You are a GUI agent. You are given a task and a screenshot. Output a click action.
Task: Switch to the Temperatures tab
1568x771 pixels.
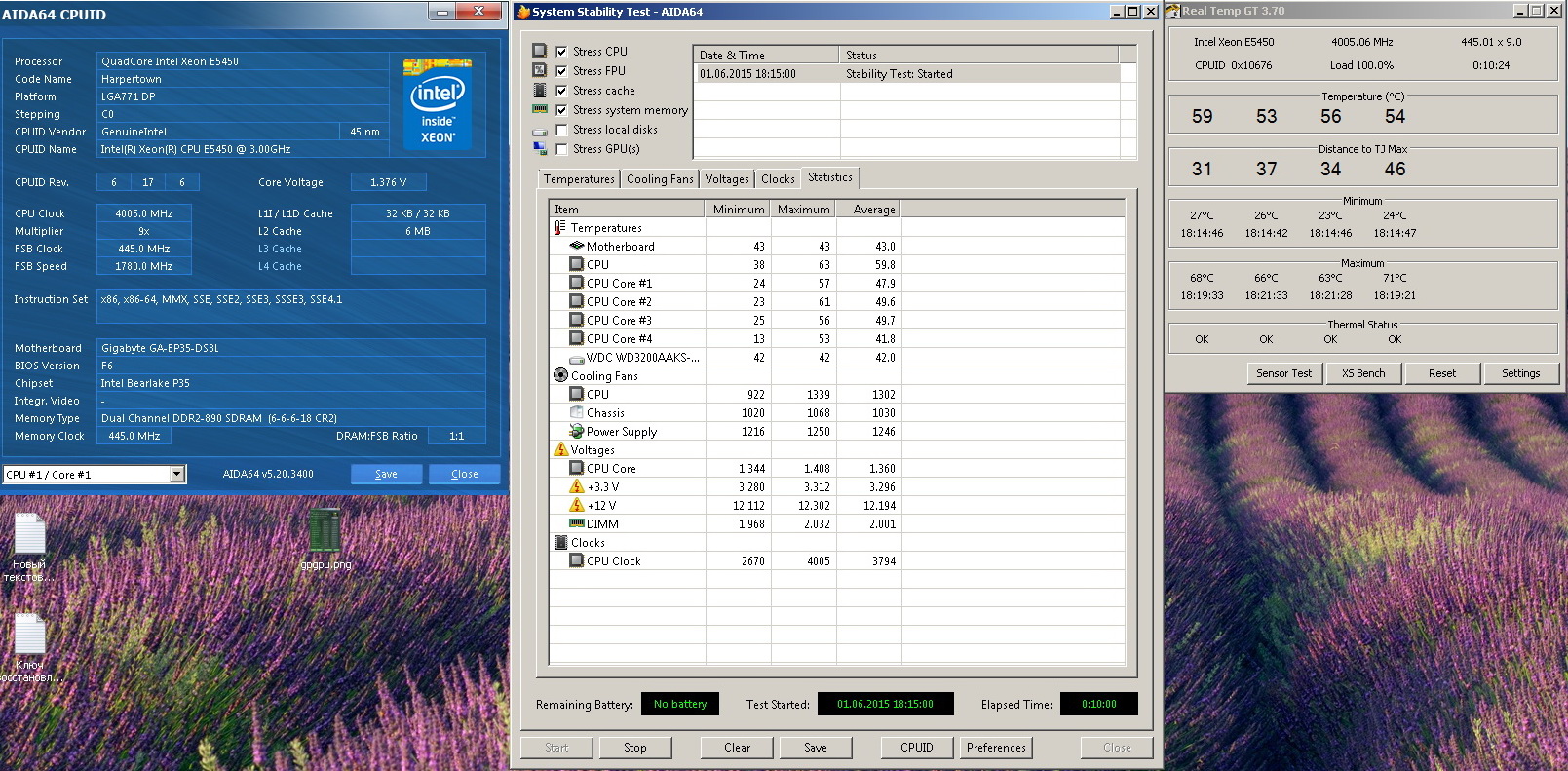pos(579,179)
